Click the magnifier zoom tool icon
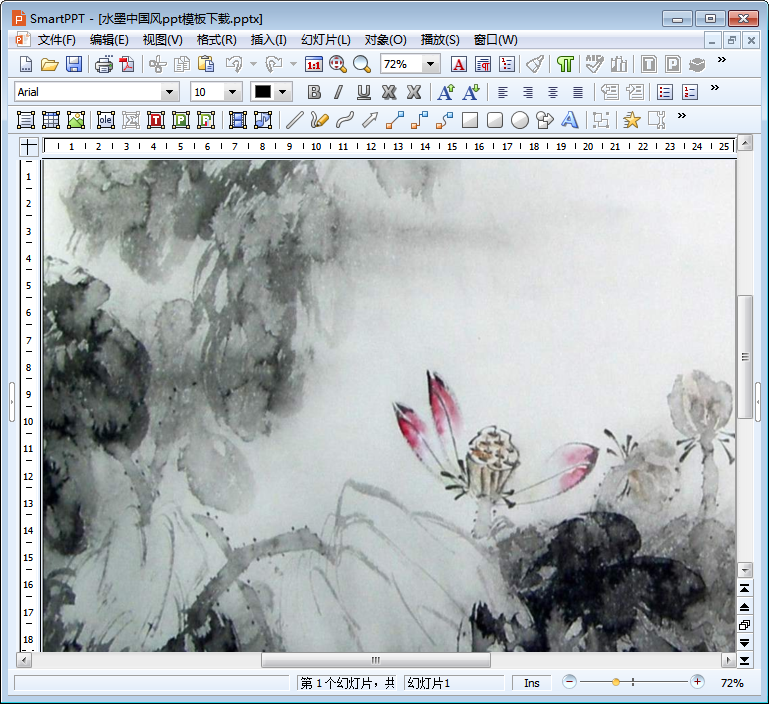The image size is (769, 704). click(x=361, y=64)
